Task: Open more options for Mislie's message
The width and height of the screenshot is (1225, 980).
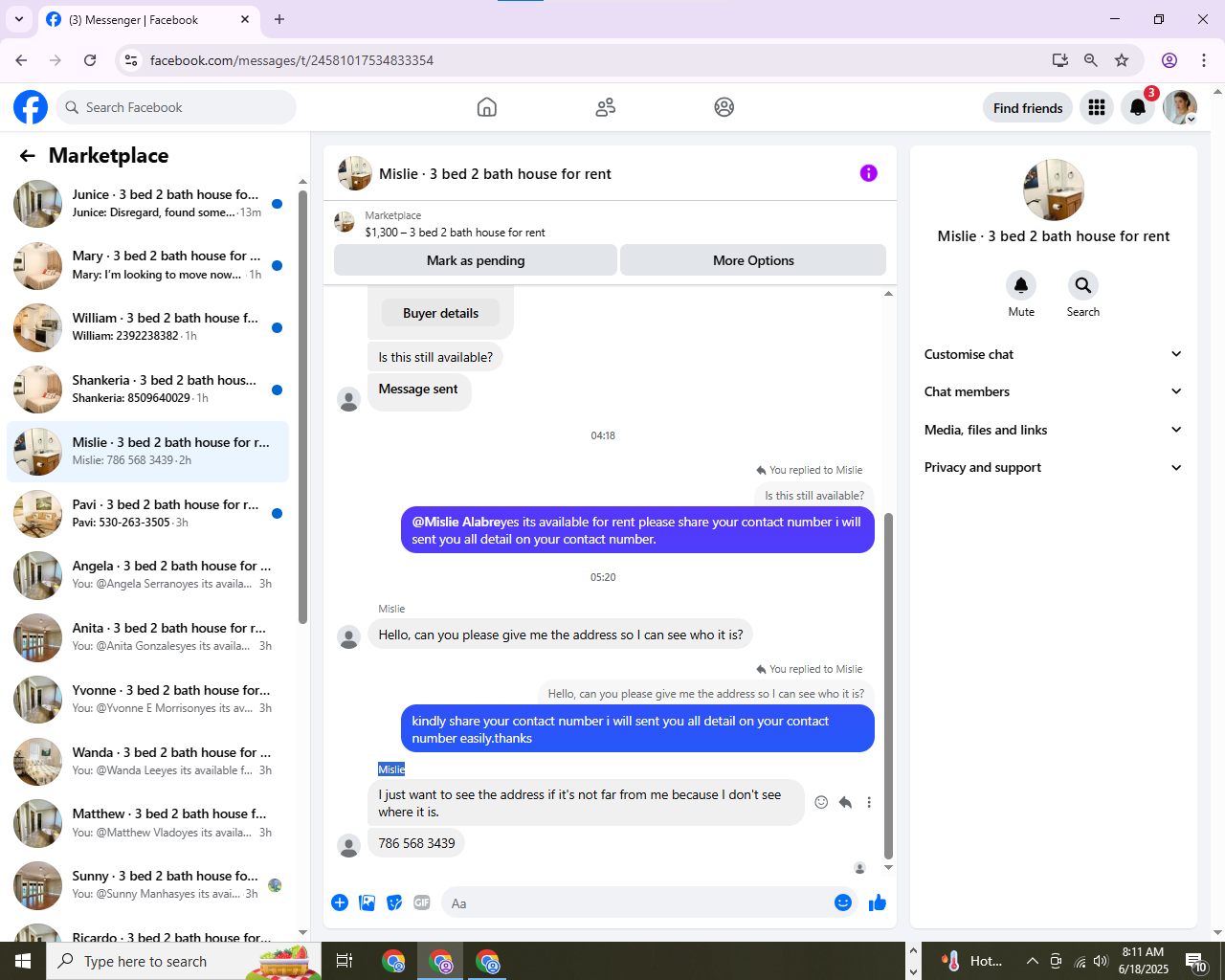Action: [x=869, y=802]
